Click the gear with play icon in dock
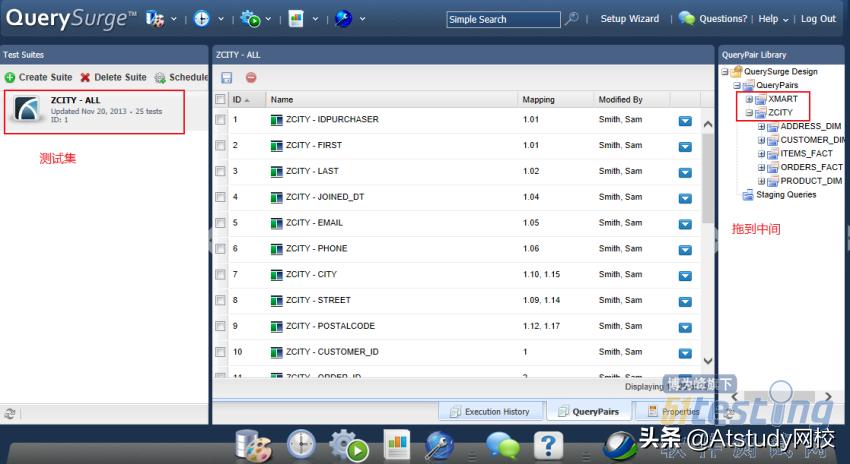 tap(350, 445)
